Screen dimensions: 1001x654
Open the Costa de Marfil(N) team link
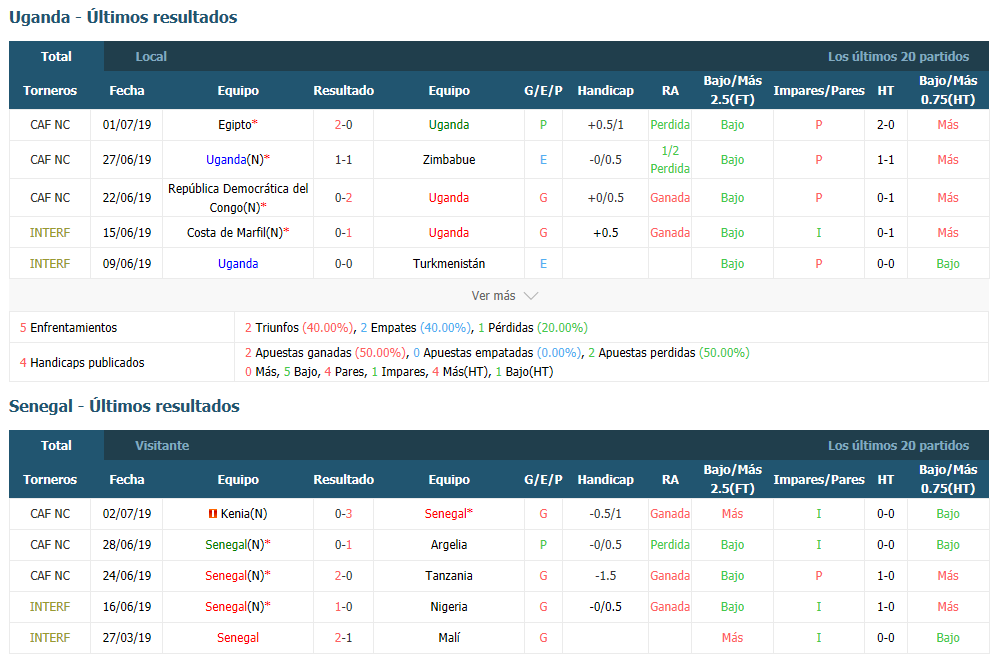235,232
